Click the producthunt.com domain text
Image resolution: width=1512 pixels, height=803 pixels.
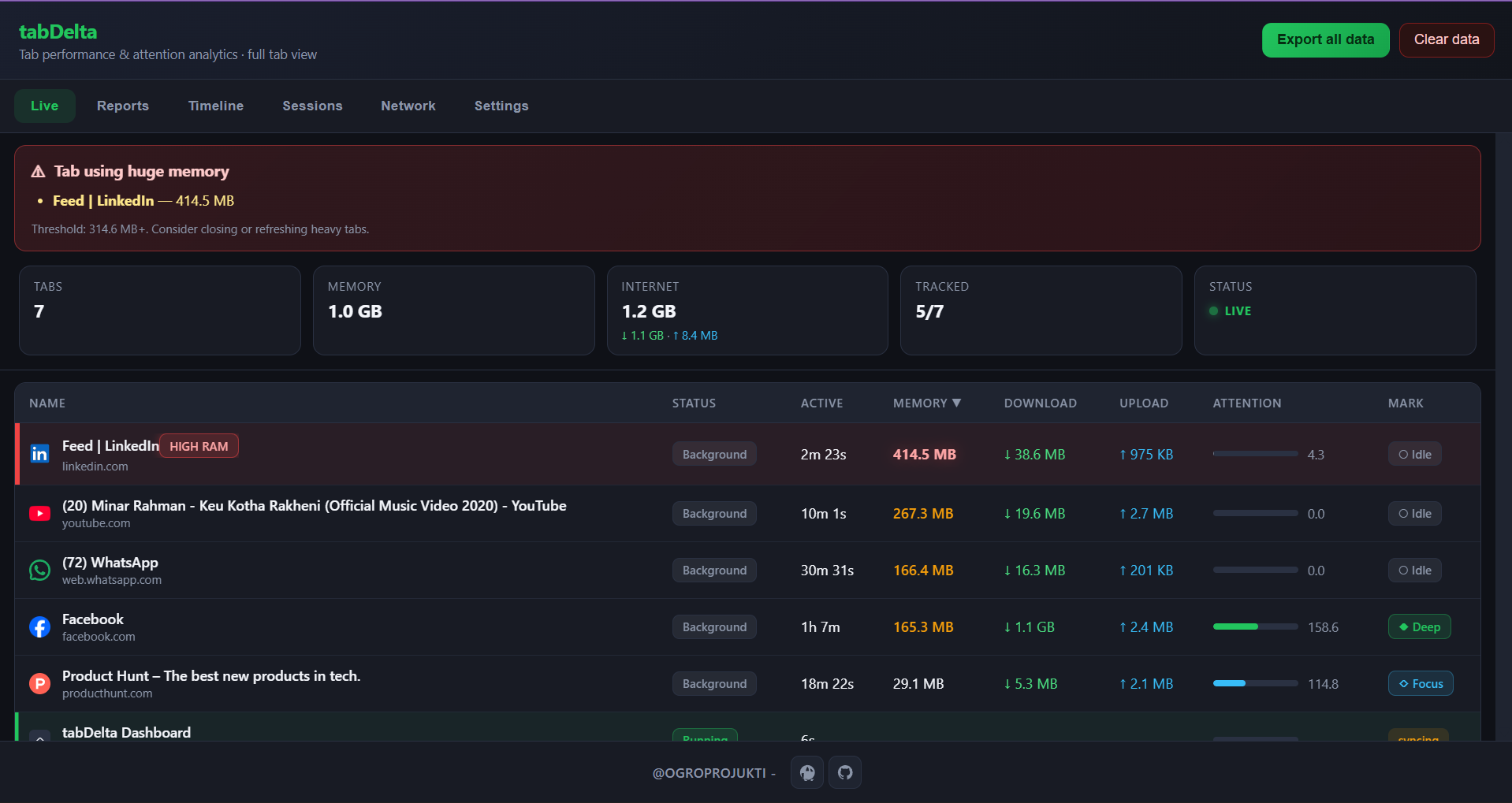(x=107, y=693)
